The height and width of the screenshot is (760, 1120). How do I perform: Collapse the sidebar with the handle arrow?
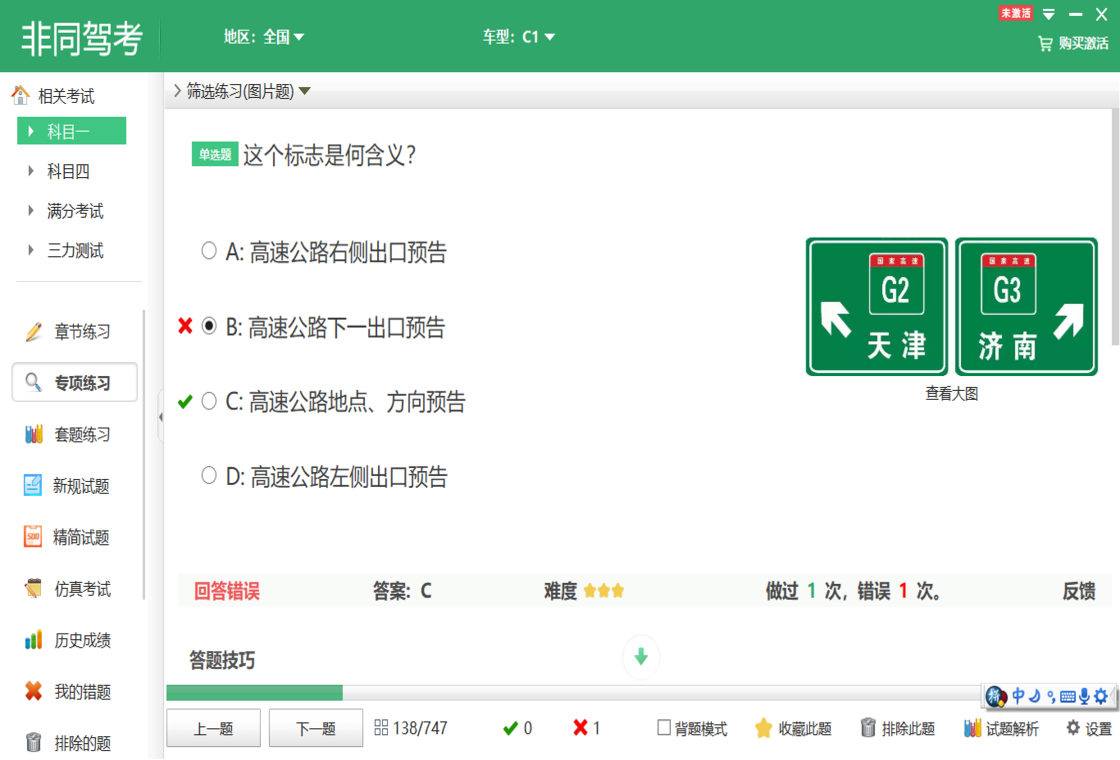pyautogui.click(x=161, y=416)
